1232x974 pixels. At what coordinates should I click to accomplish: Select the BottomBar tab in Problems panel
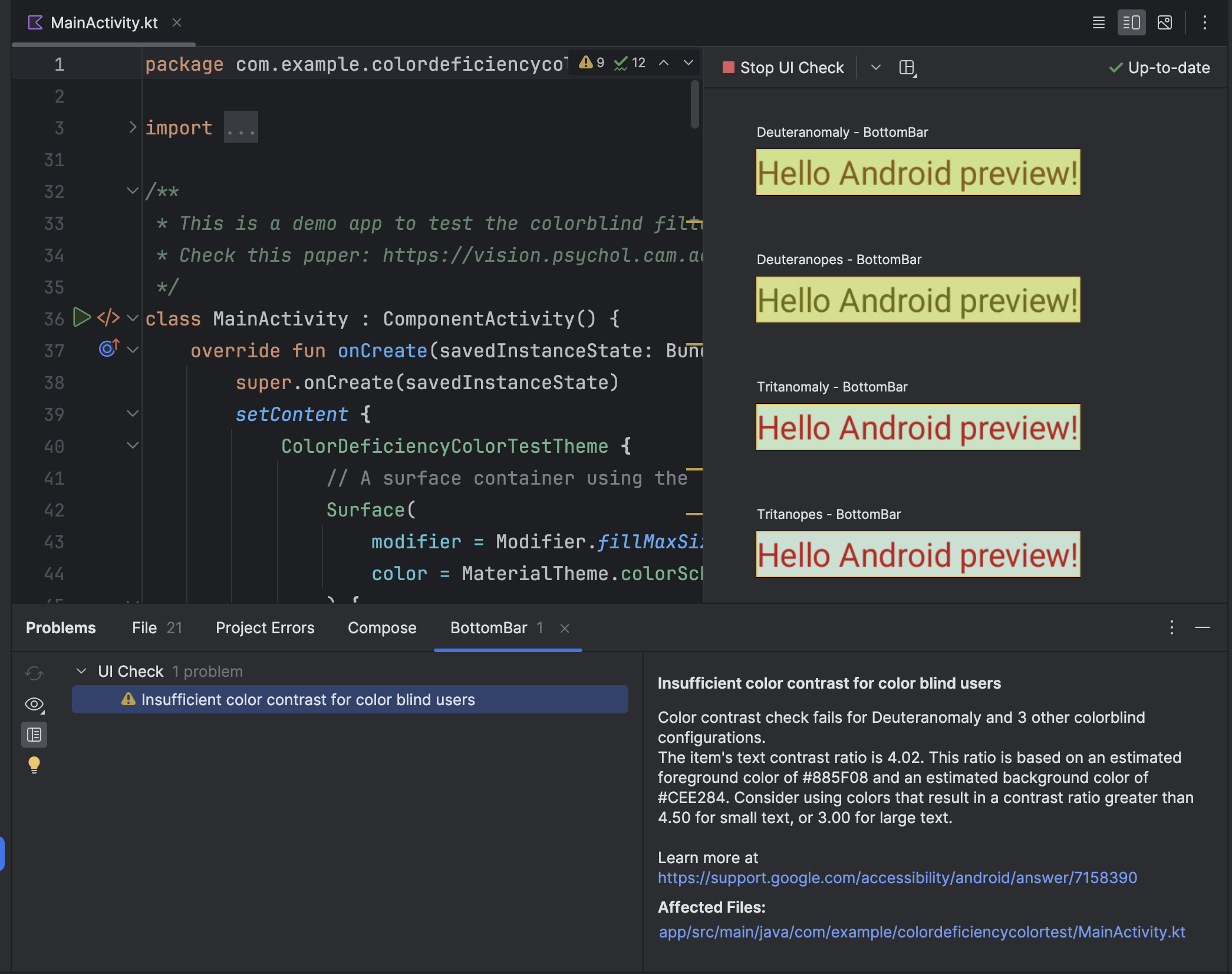[489, 627]
